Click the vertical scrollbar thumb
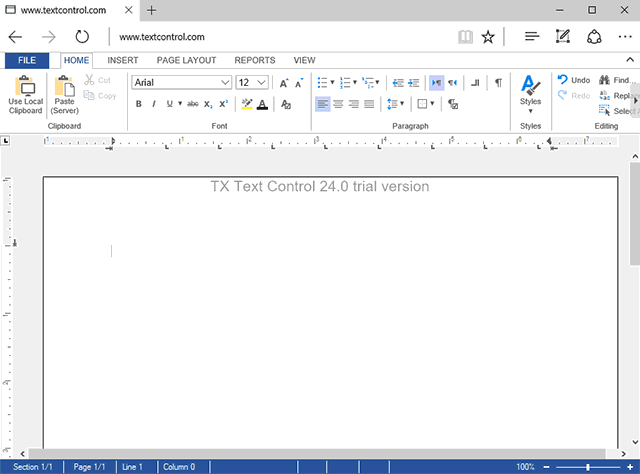 click(x=635, y=214)
